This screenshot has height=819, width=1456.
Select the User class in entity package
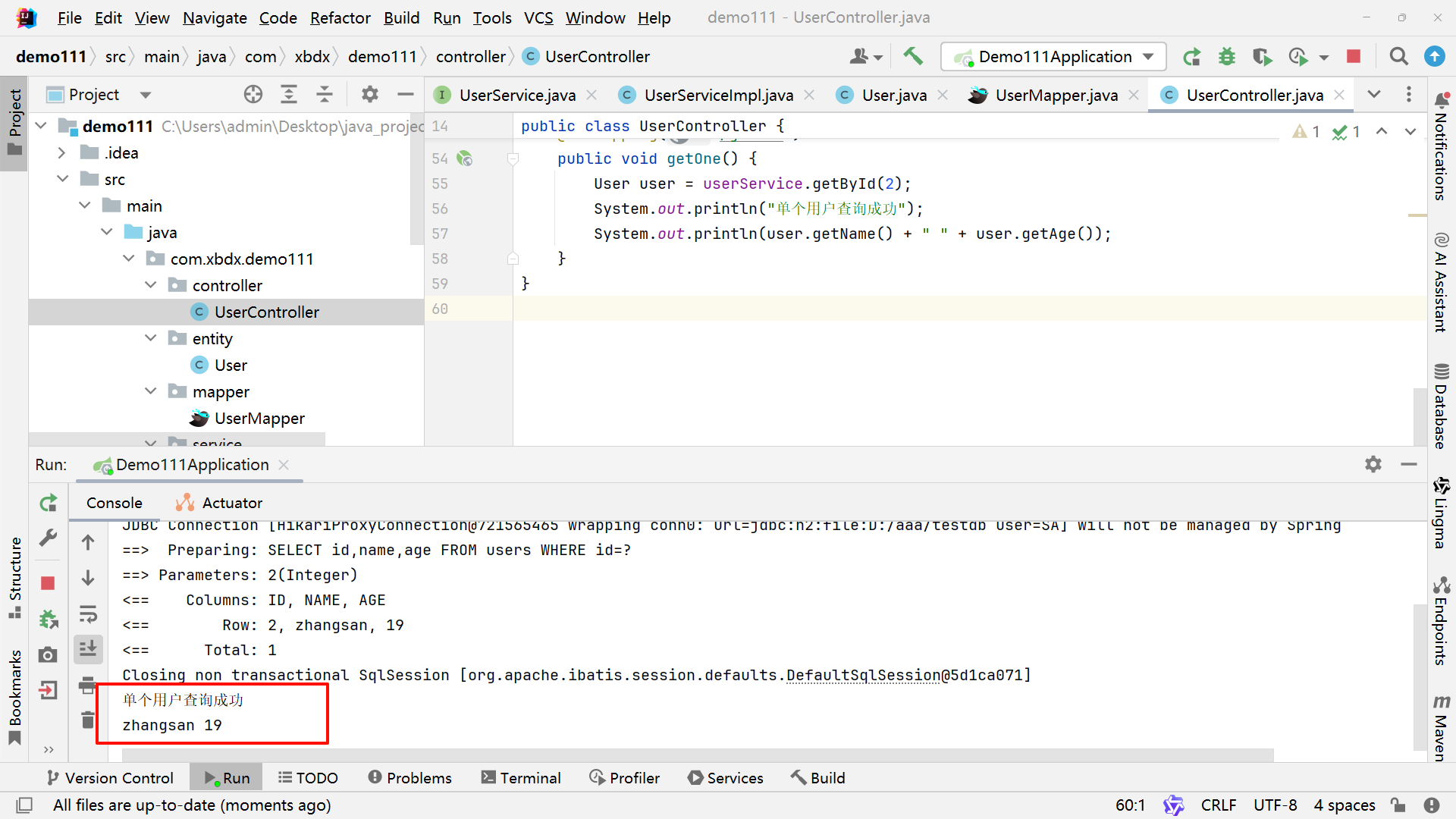click(231, 365)
